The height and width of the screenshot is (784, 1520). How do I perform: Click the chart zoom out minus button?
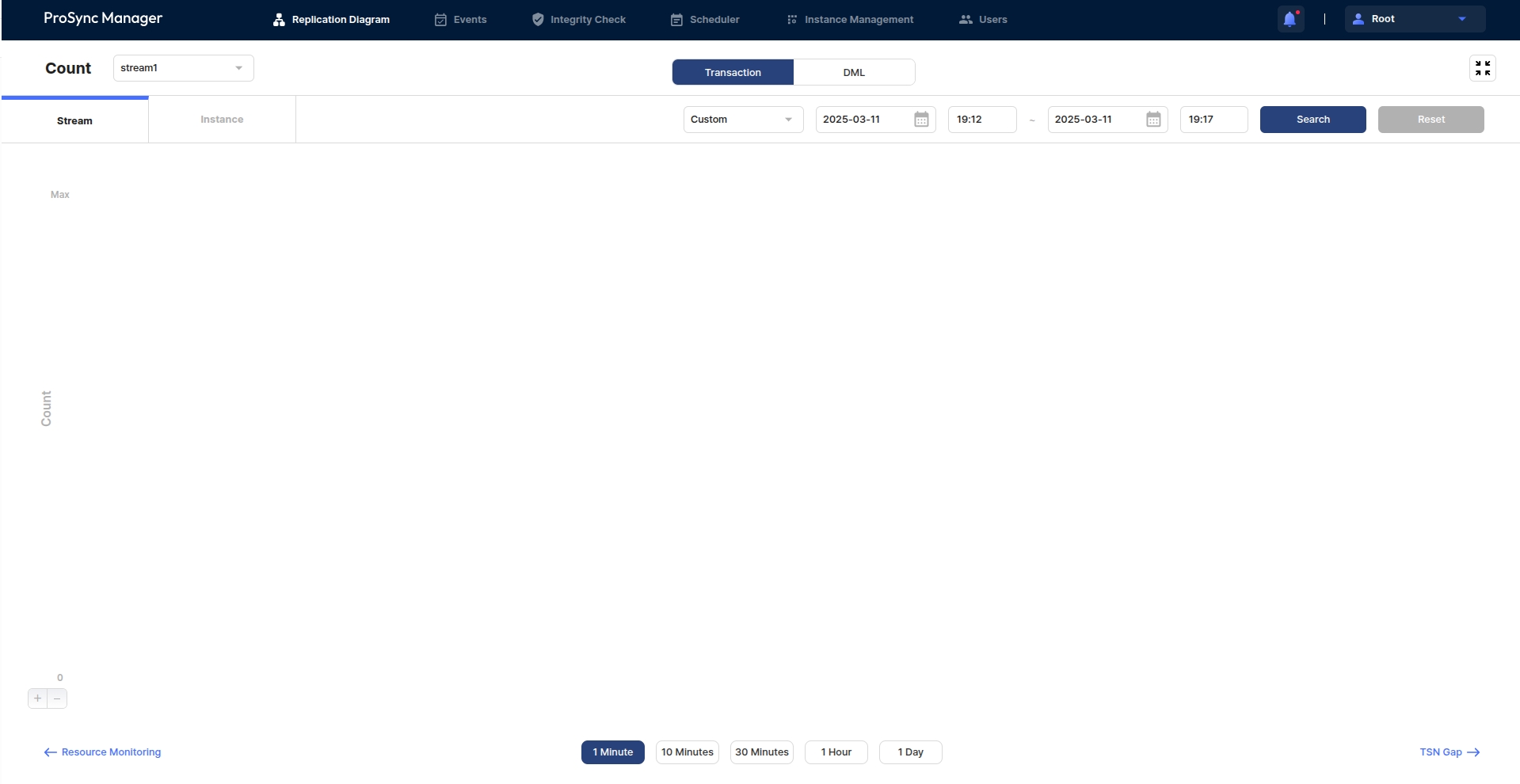tap(57, 698)
